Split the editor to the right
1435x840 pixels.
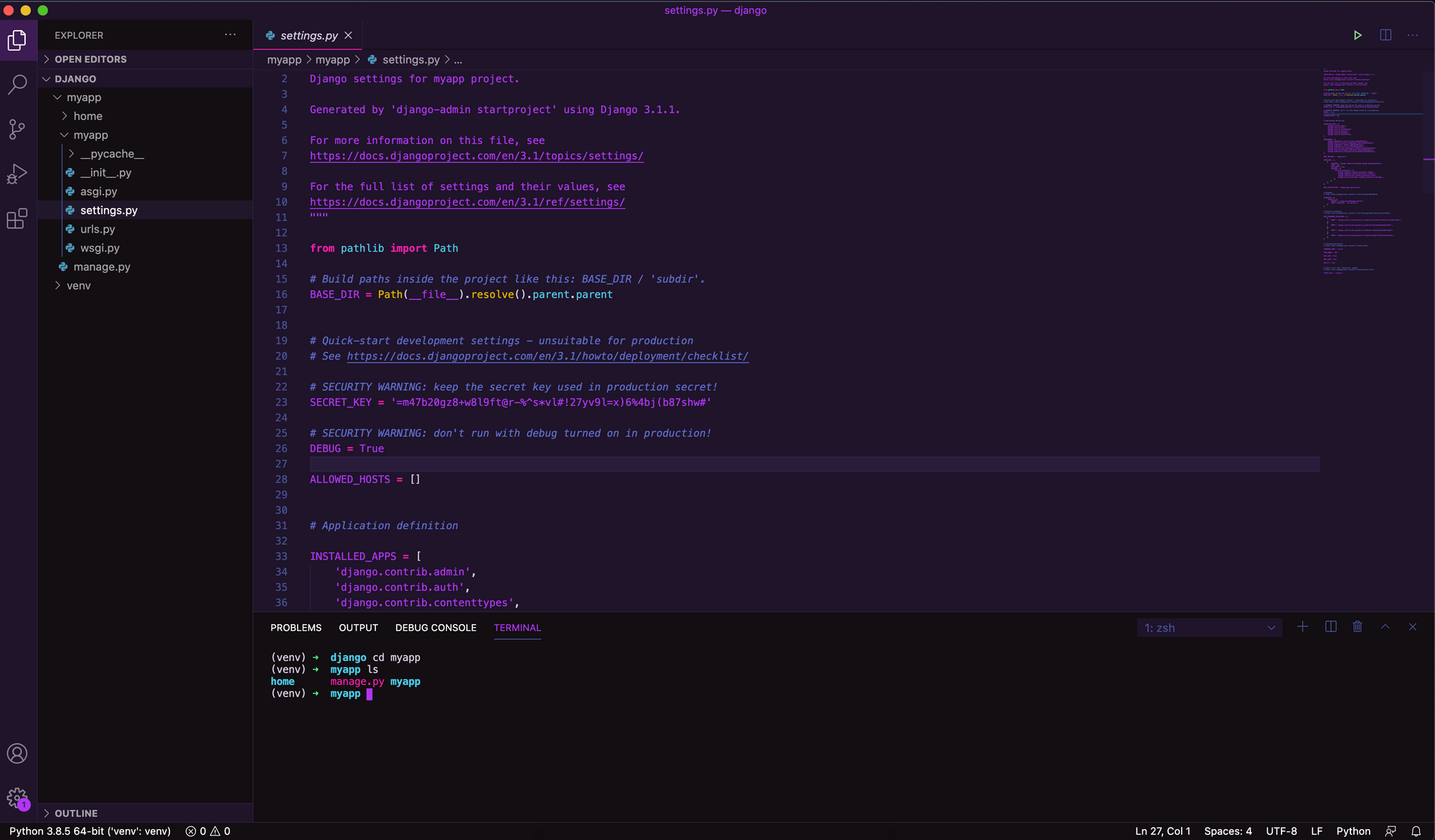1385,35
